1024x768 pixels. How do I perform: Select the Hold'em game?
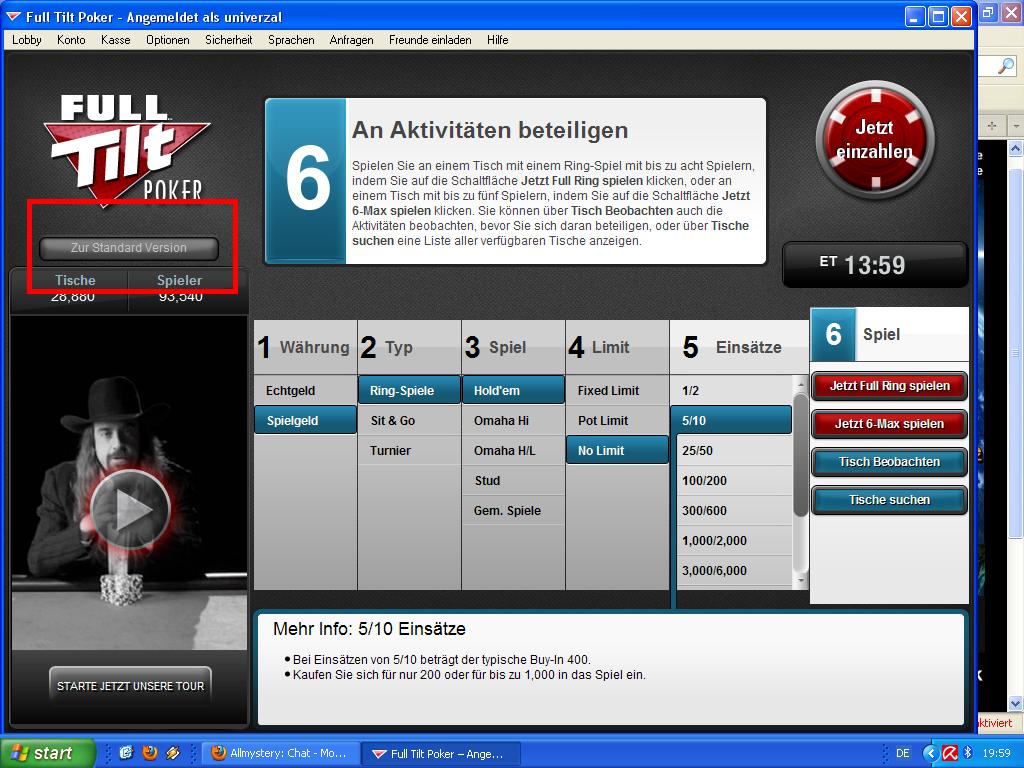tap(513, 391)
